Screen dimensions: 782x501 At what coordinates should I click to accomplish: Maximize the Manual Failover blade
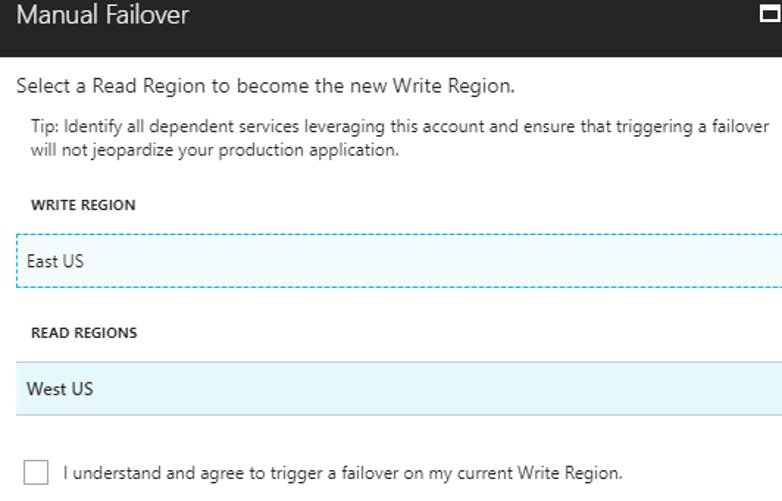point(771,13)
